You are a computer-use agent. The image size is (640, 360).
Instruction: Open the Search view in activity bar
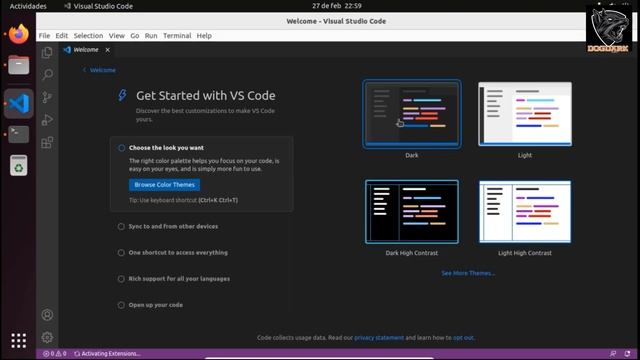47,75
